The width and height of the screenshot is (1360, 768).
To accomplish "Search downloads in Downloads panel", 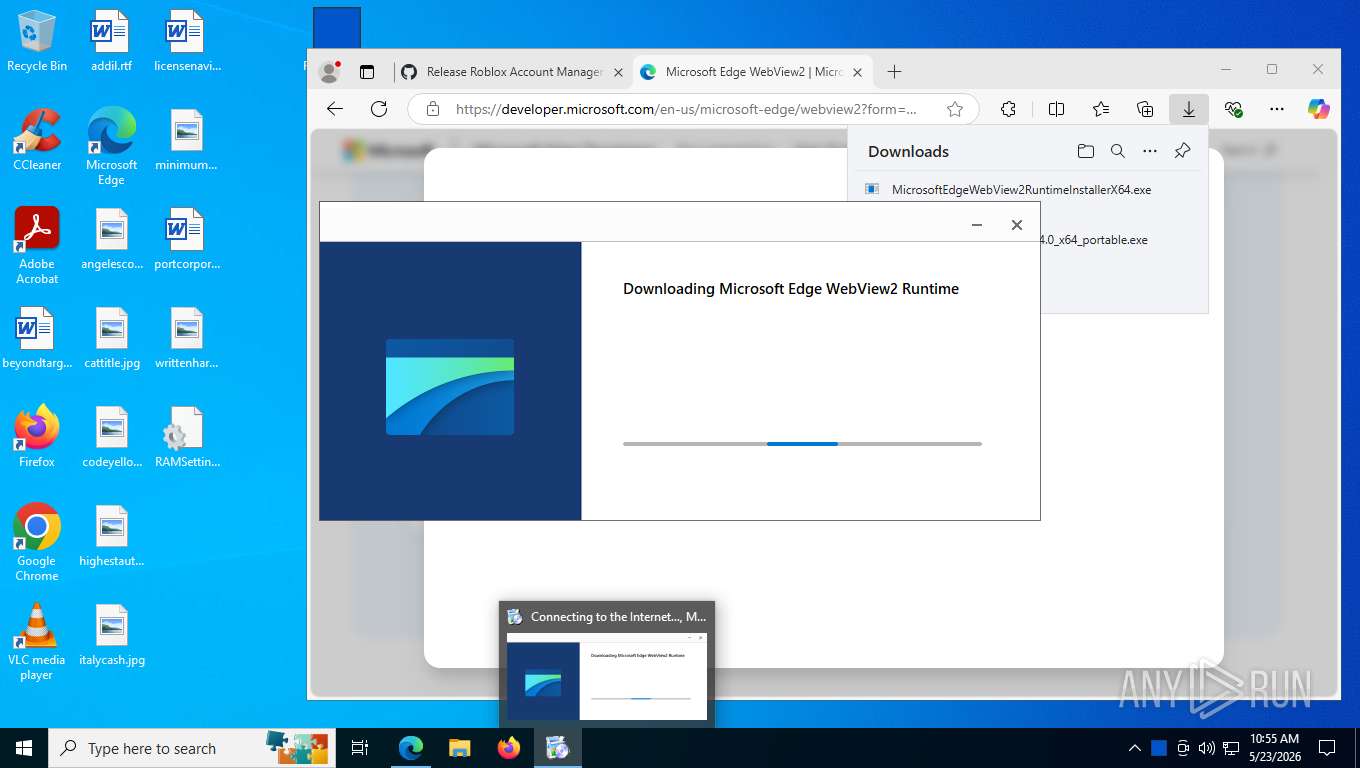I will click(1118, 151).
